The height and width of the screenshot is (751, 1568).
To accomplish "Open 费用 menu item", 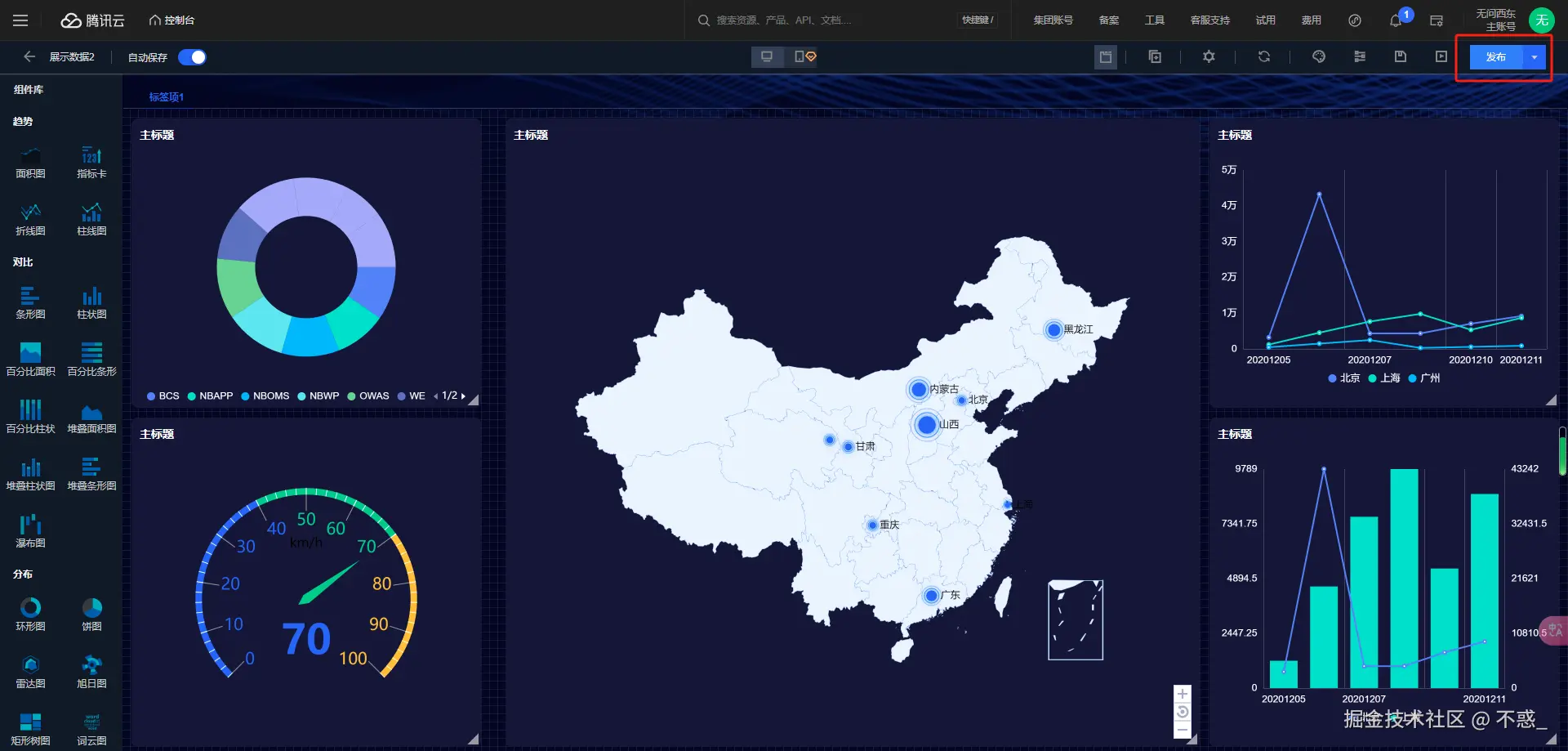I will coord(1312,20).
